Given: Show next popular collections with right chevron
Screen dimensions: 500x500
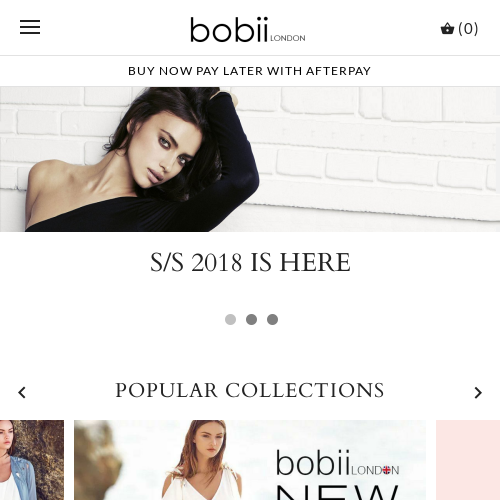Looking at the screenshot, I should [x=478, y=393].
